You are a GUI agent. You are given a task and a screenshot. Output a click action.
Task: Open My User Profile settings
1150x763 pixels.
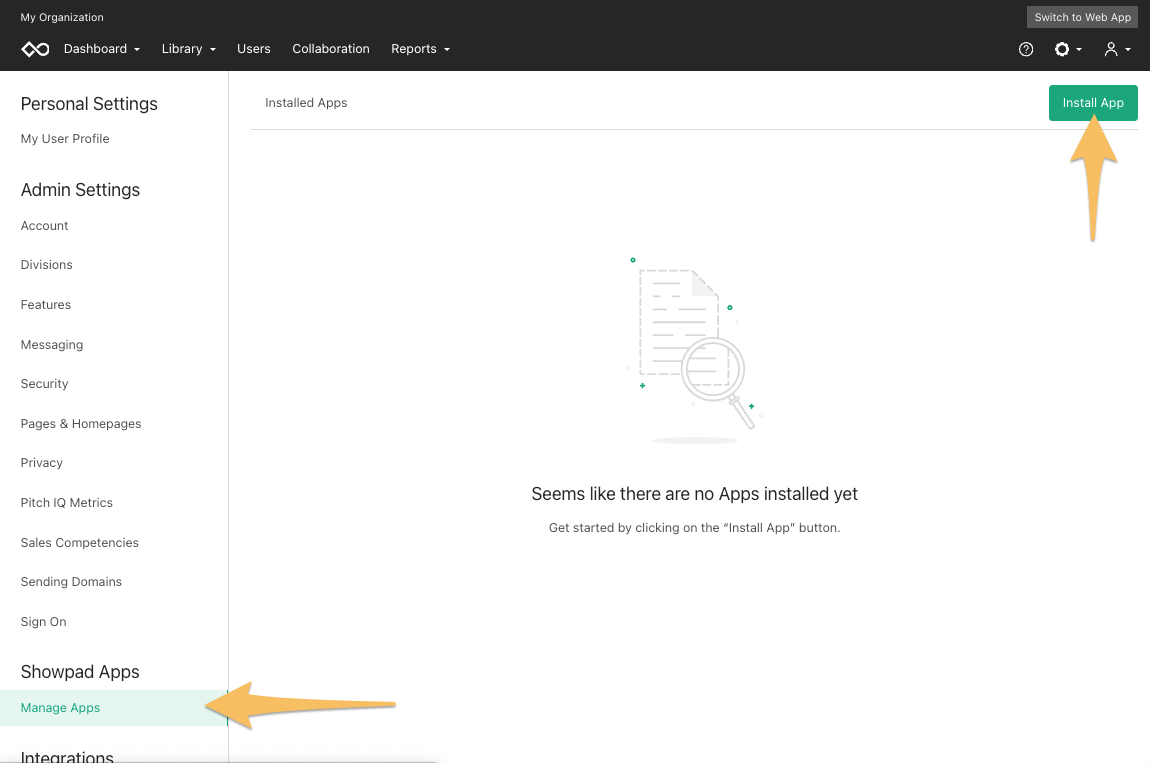65,139
